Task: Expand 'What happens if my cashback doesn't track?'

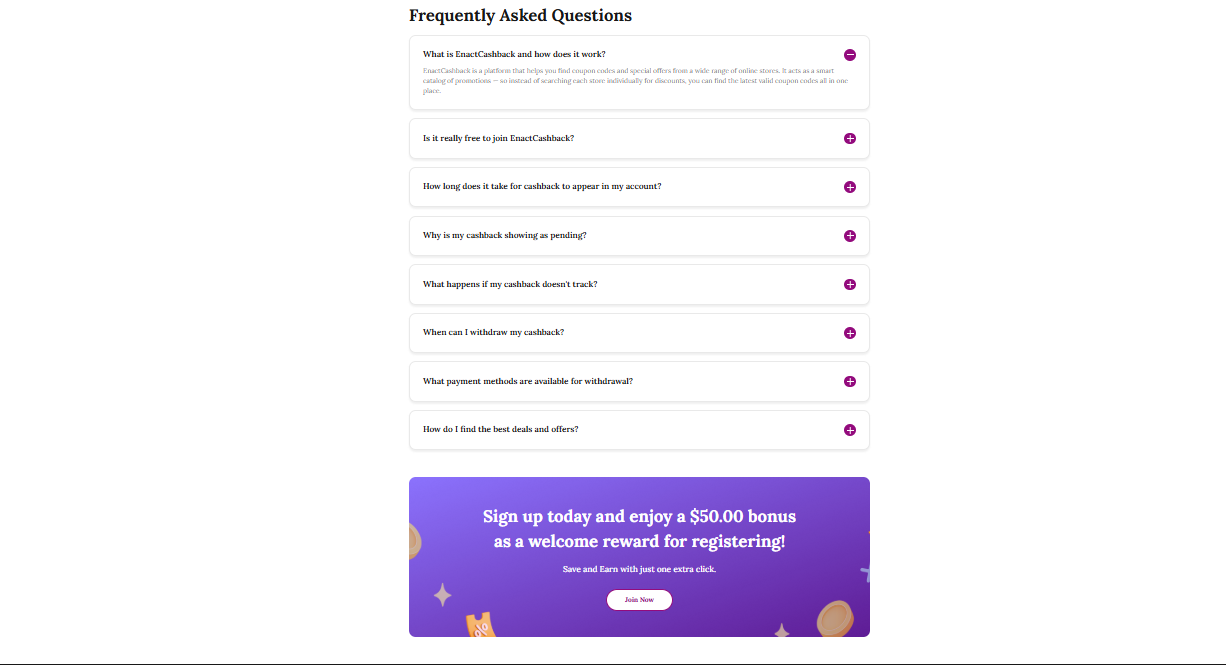Action: 510,284
